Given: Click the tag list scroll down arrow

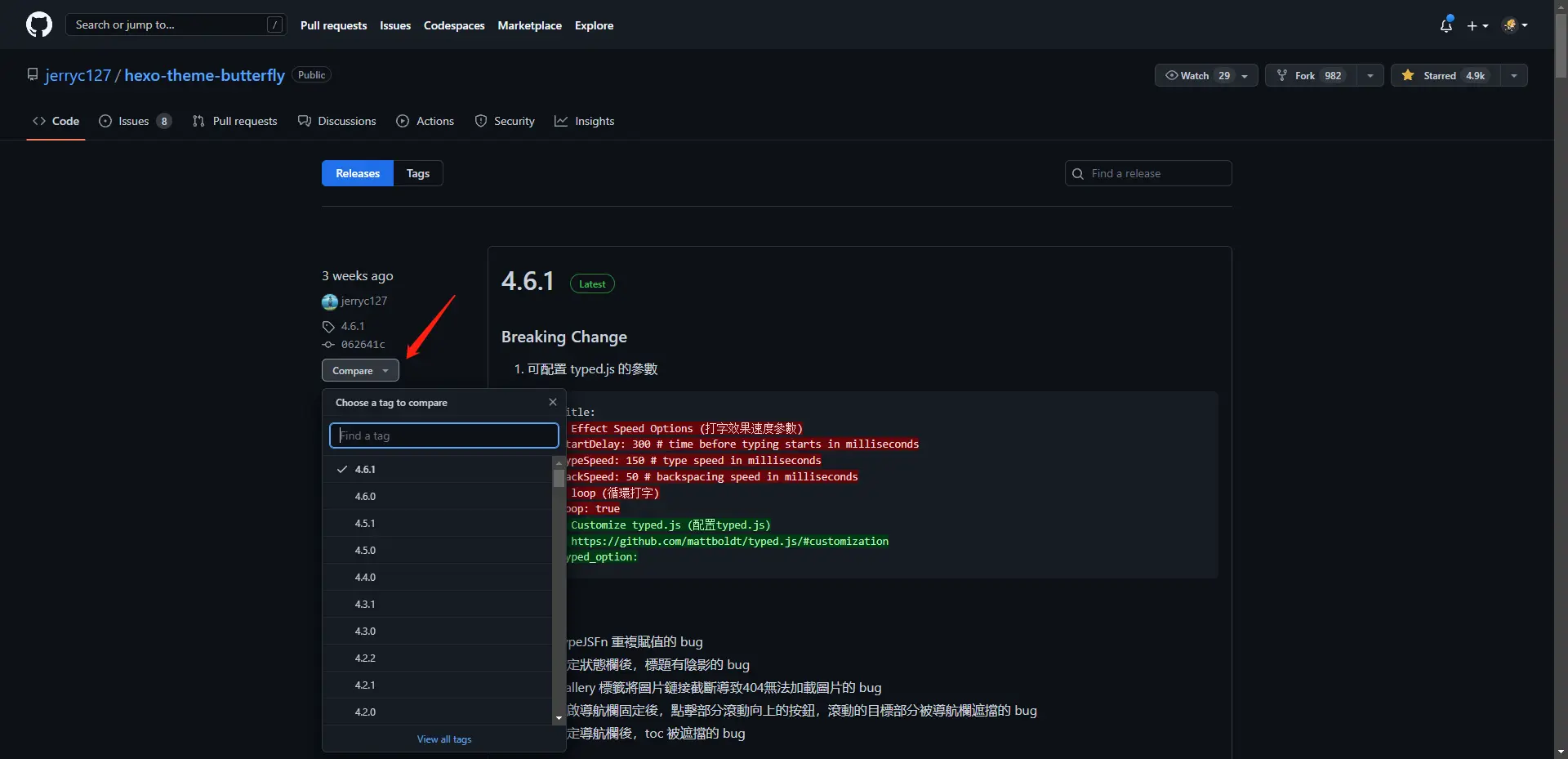Looking at the screenshot, I should 559,719.
